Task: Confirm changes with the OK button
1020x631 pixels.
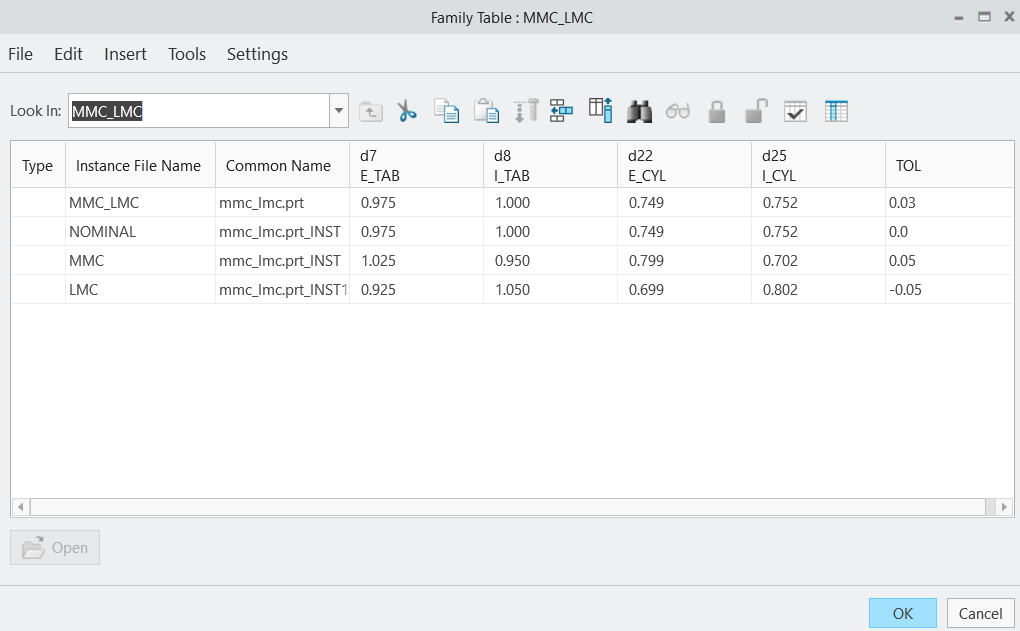Action: point(902,613)
